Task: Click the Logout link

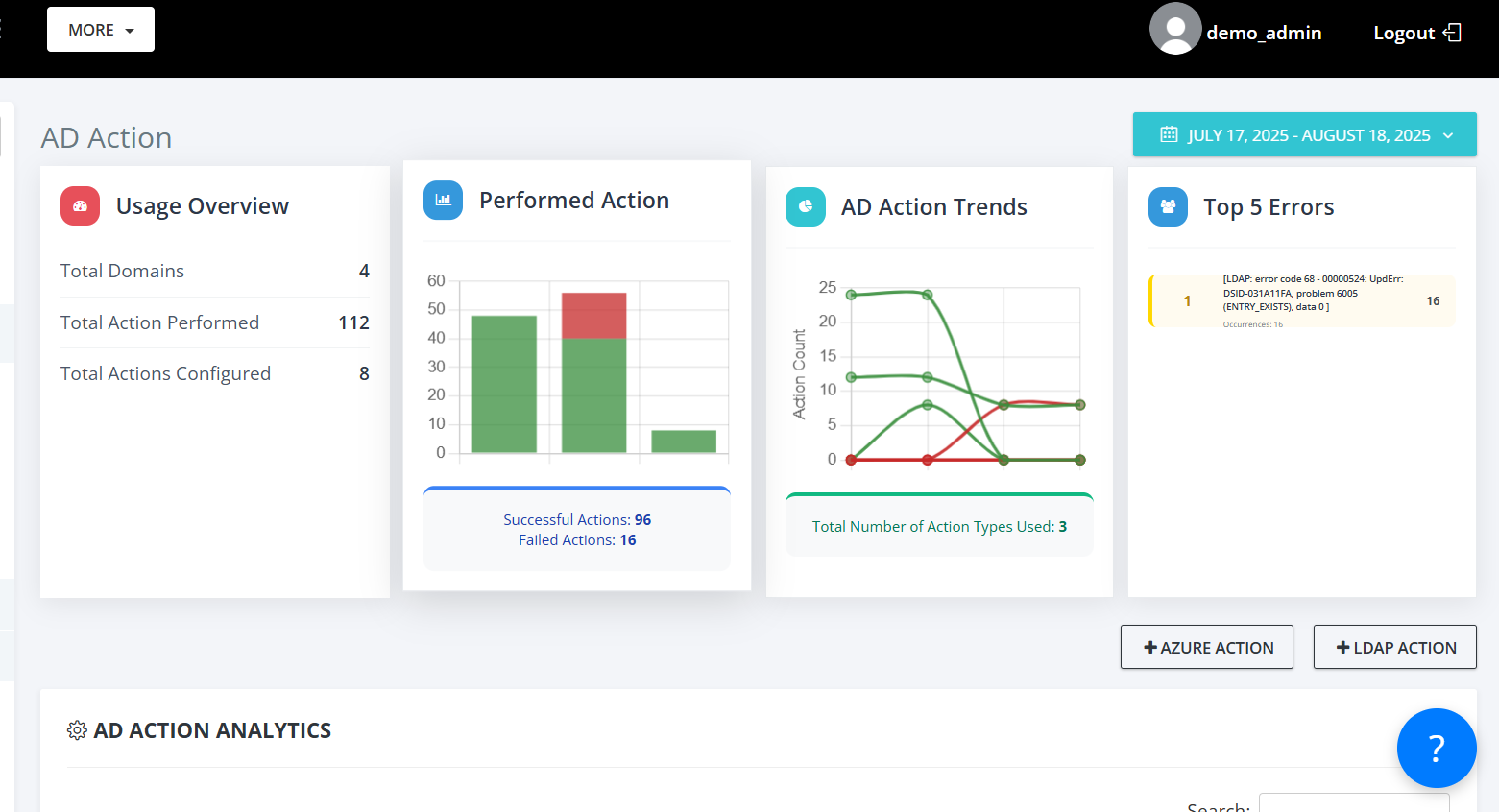Action: 1404,32
